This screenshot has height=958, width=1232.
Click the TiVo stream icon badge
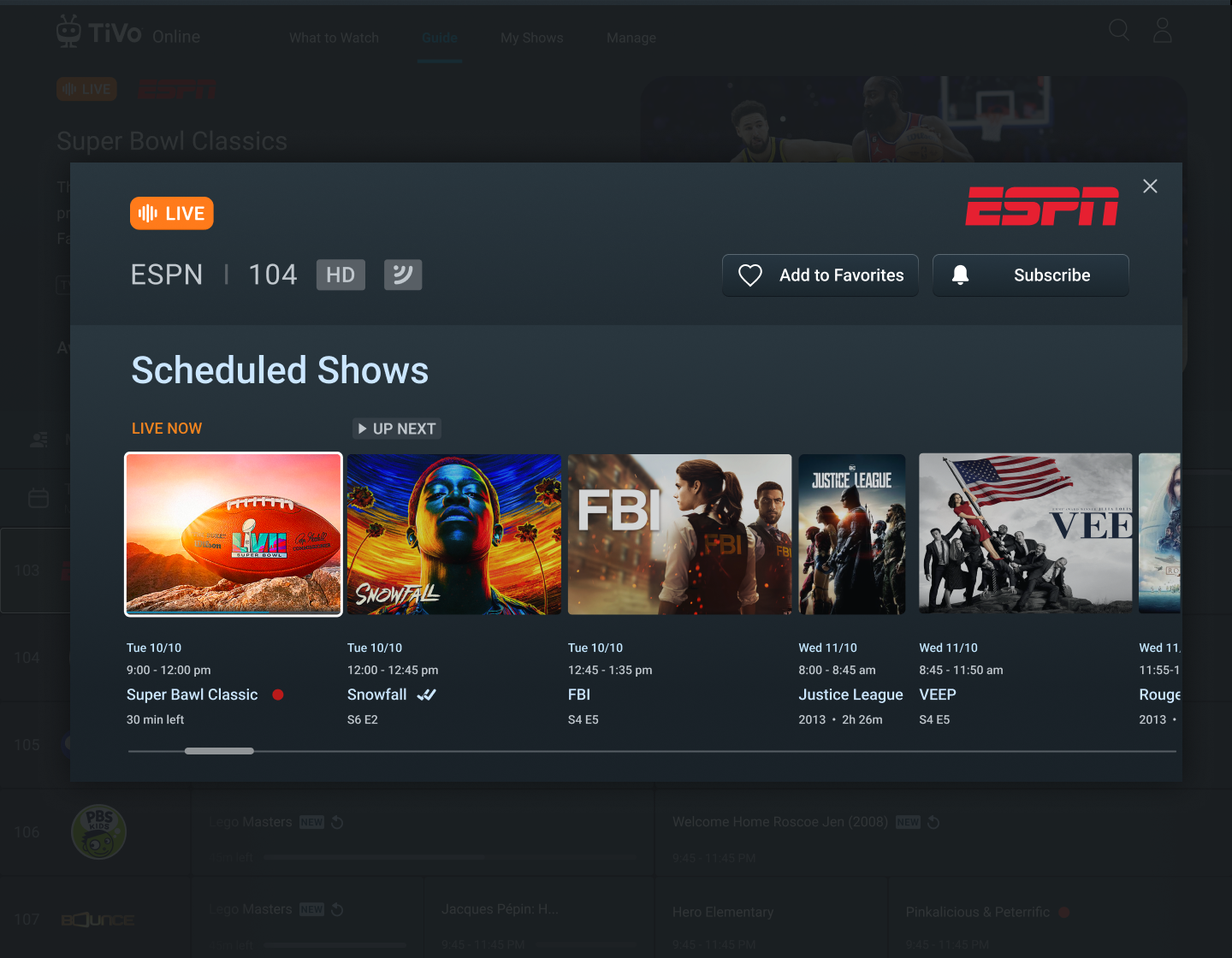coord(403,275)
